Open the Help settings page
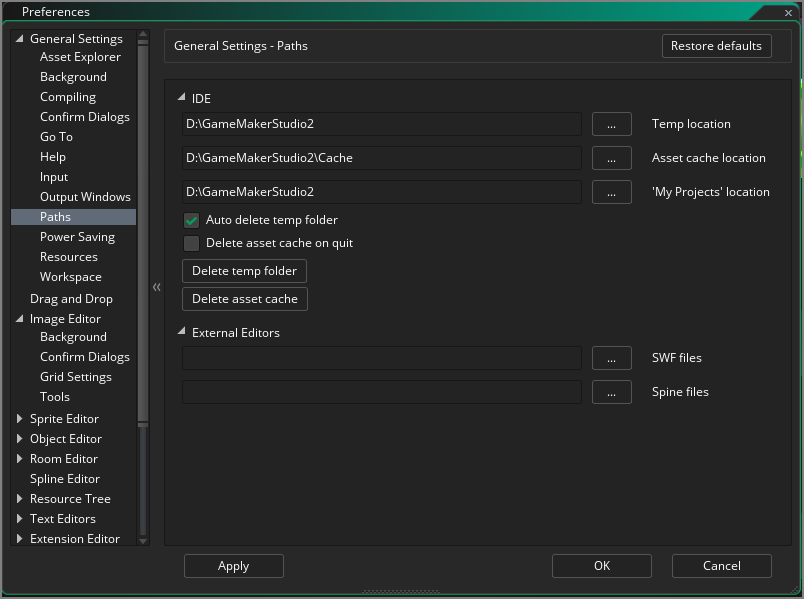Screen dimensions: 804x599 click(x=53, y=157)
